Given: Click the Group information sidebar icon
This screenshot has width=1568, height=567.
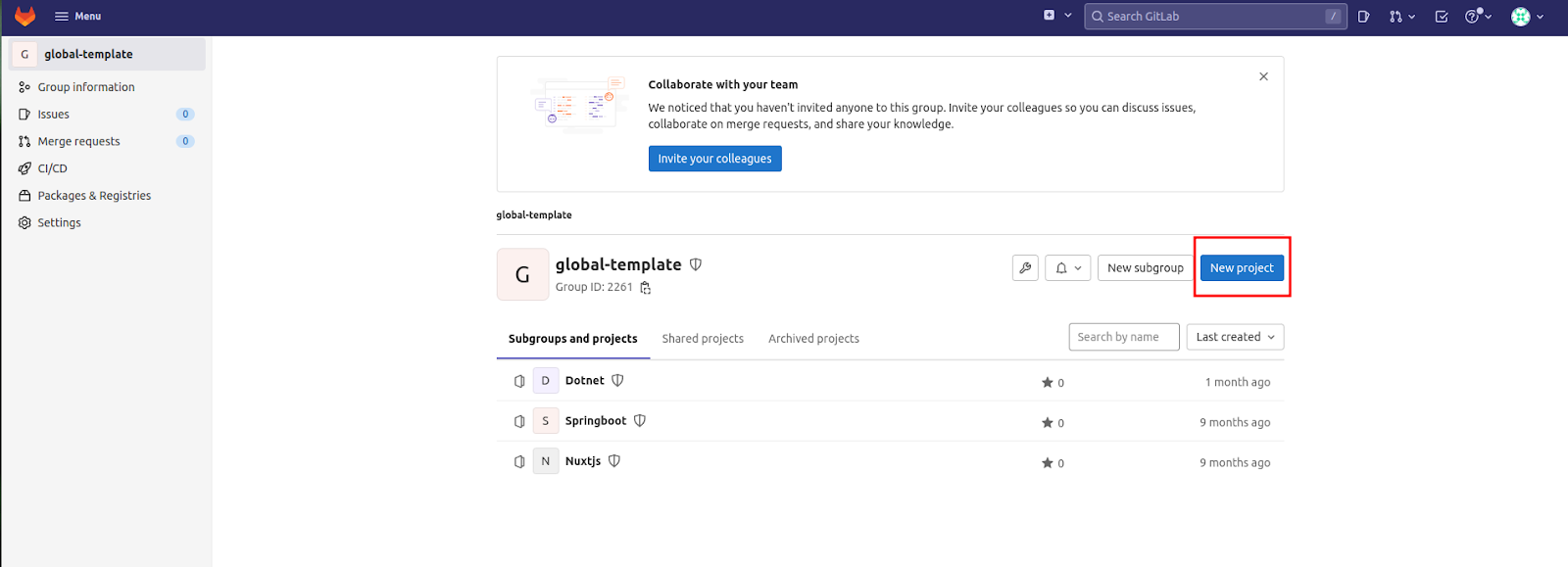Looking at the screenshot, I should [24, 87].
